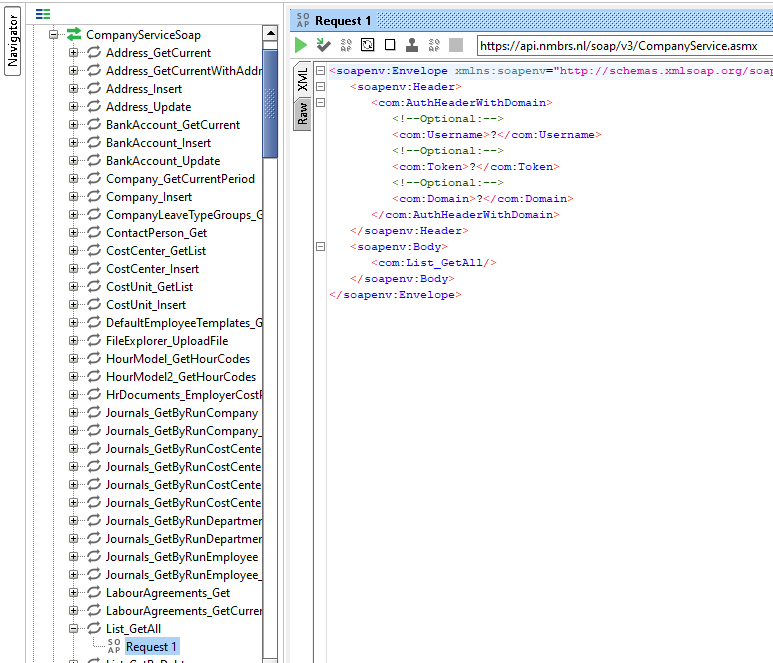Click the Request 1 window title

click(x=343, y=21)
